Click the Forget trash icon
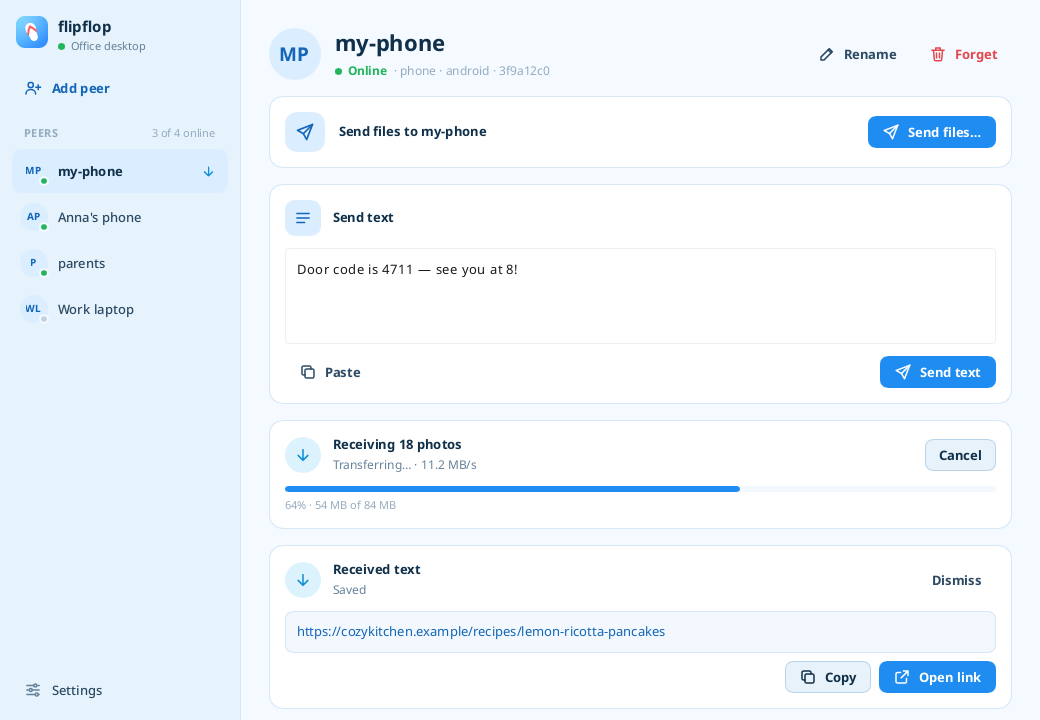Viewport: 1040px width, 720px height. point(938,54)
